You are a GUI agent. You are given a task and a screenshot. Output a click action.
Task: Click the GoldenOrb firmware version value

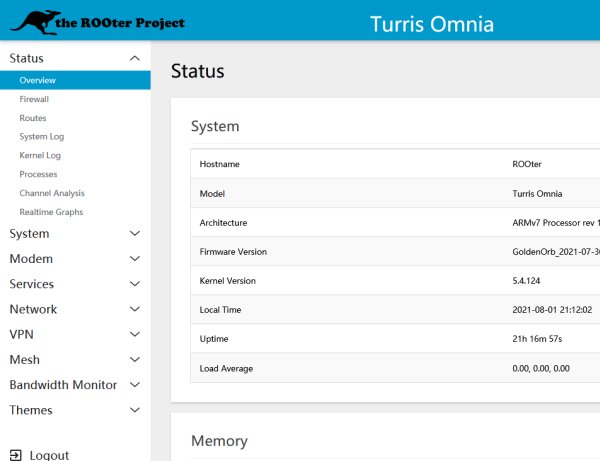556,252
